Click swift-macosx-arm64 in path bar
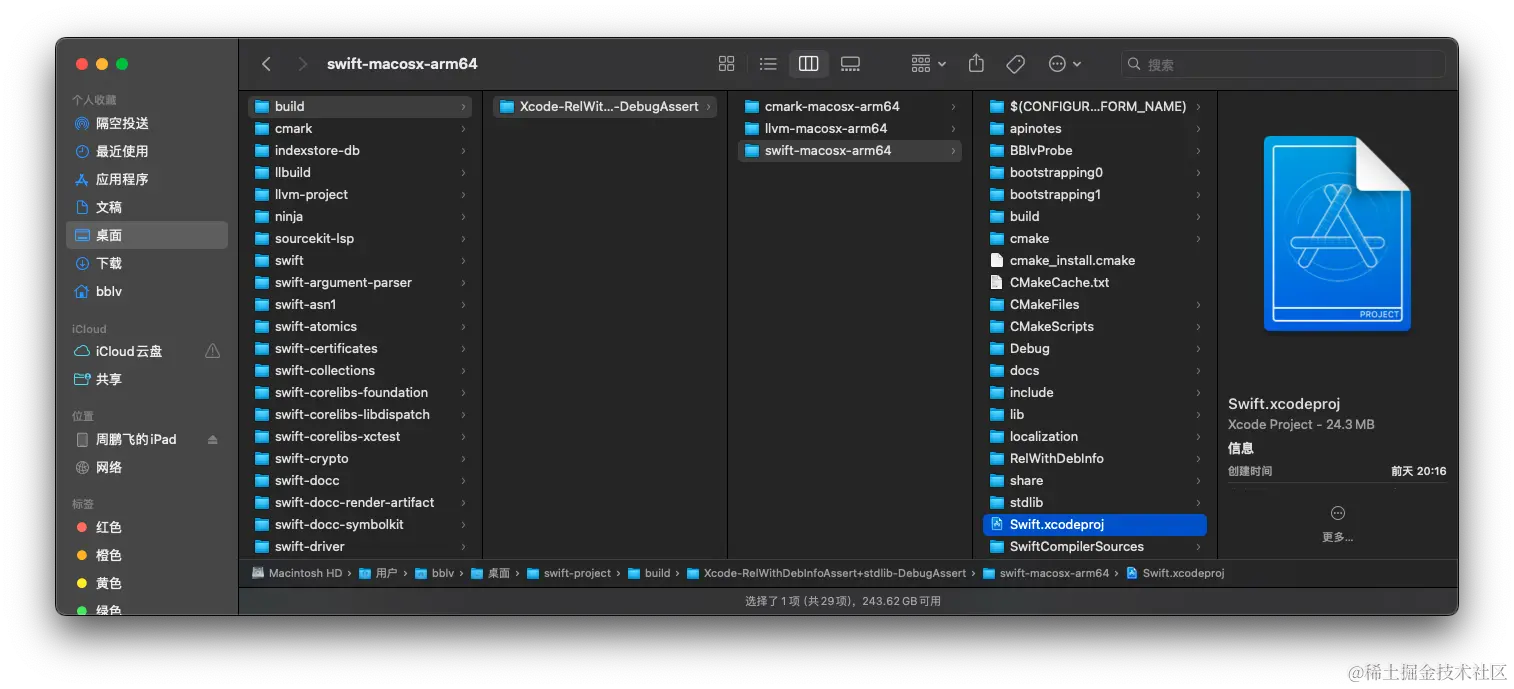The height and width of the screenshot is (689, 1514). [1046, 573]
